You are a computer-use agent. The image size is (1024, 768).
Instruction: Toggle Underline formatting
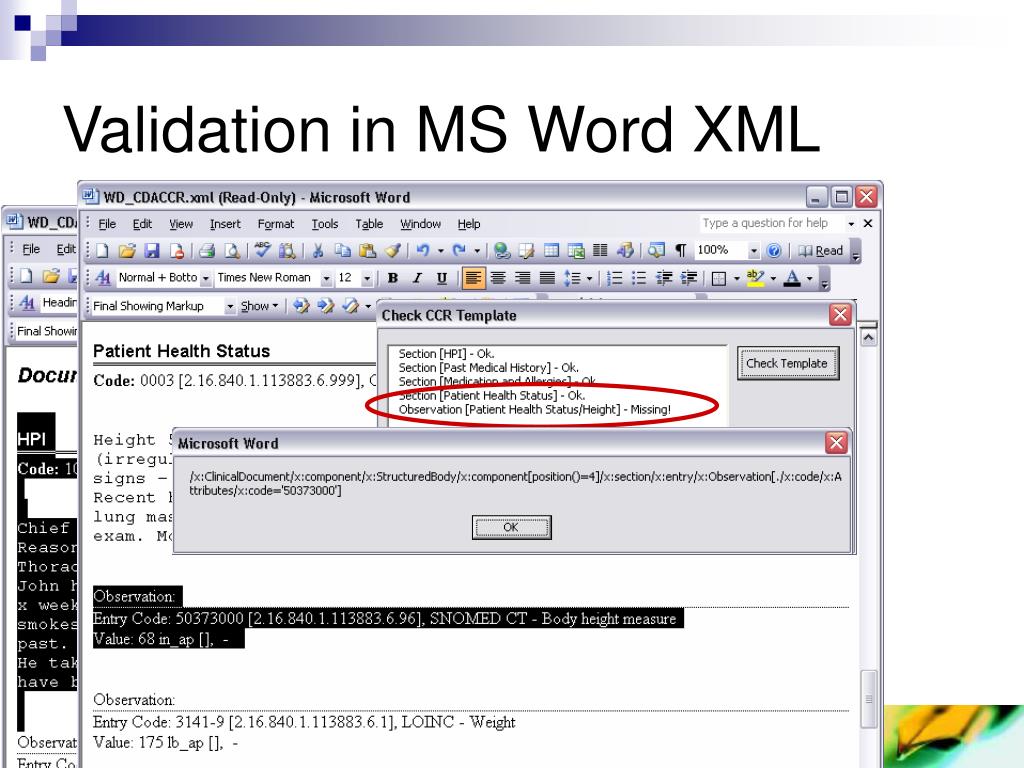click(441, 278)
